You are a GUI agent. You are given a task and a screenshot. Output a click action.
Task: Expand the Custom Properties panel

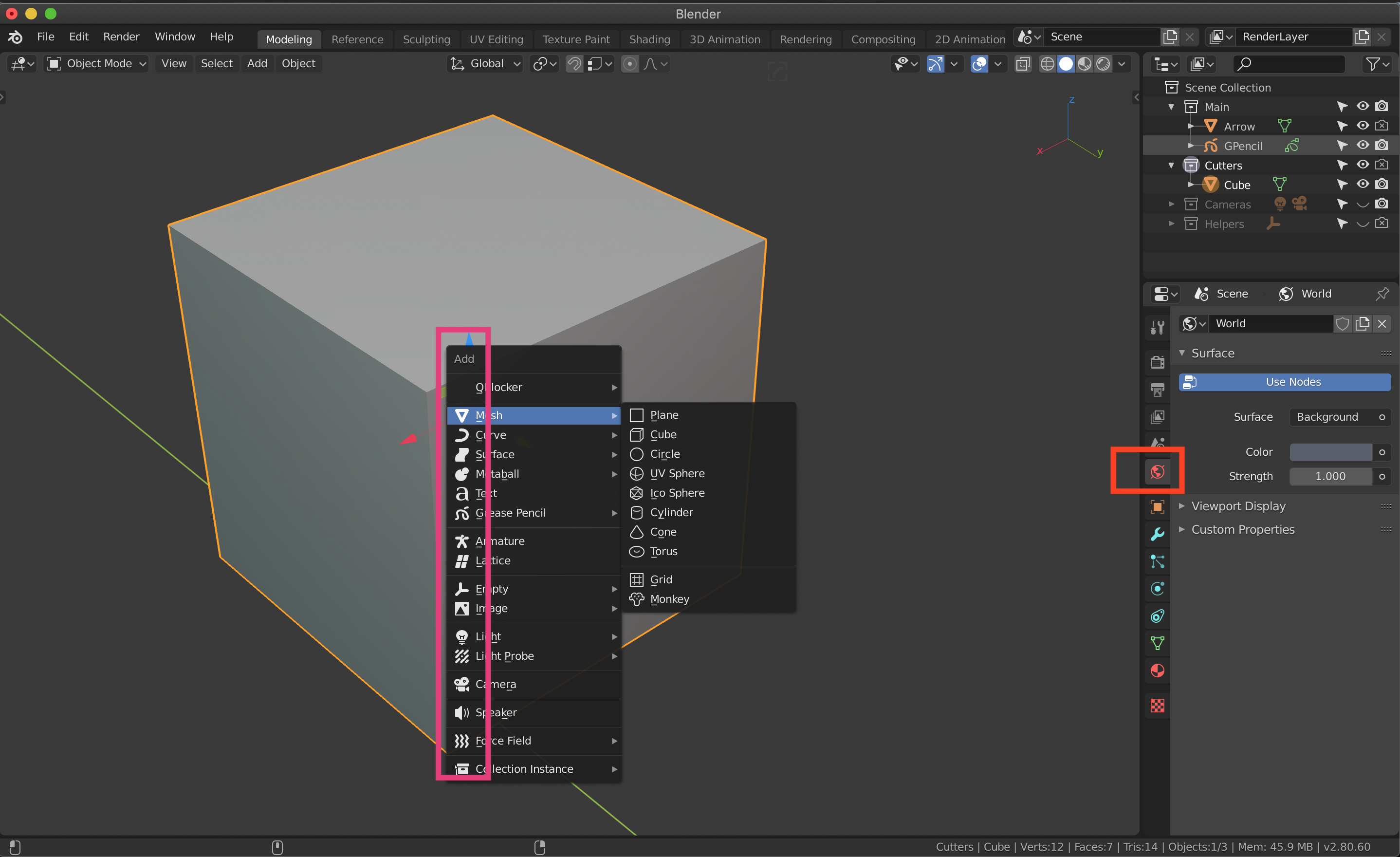click(1243, 530)
